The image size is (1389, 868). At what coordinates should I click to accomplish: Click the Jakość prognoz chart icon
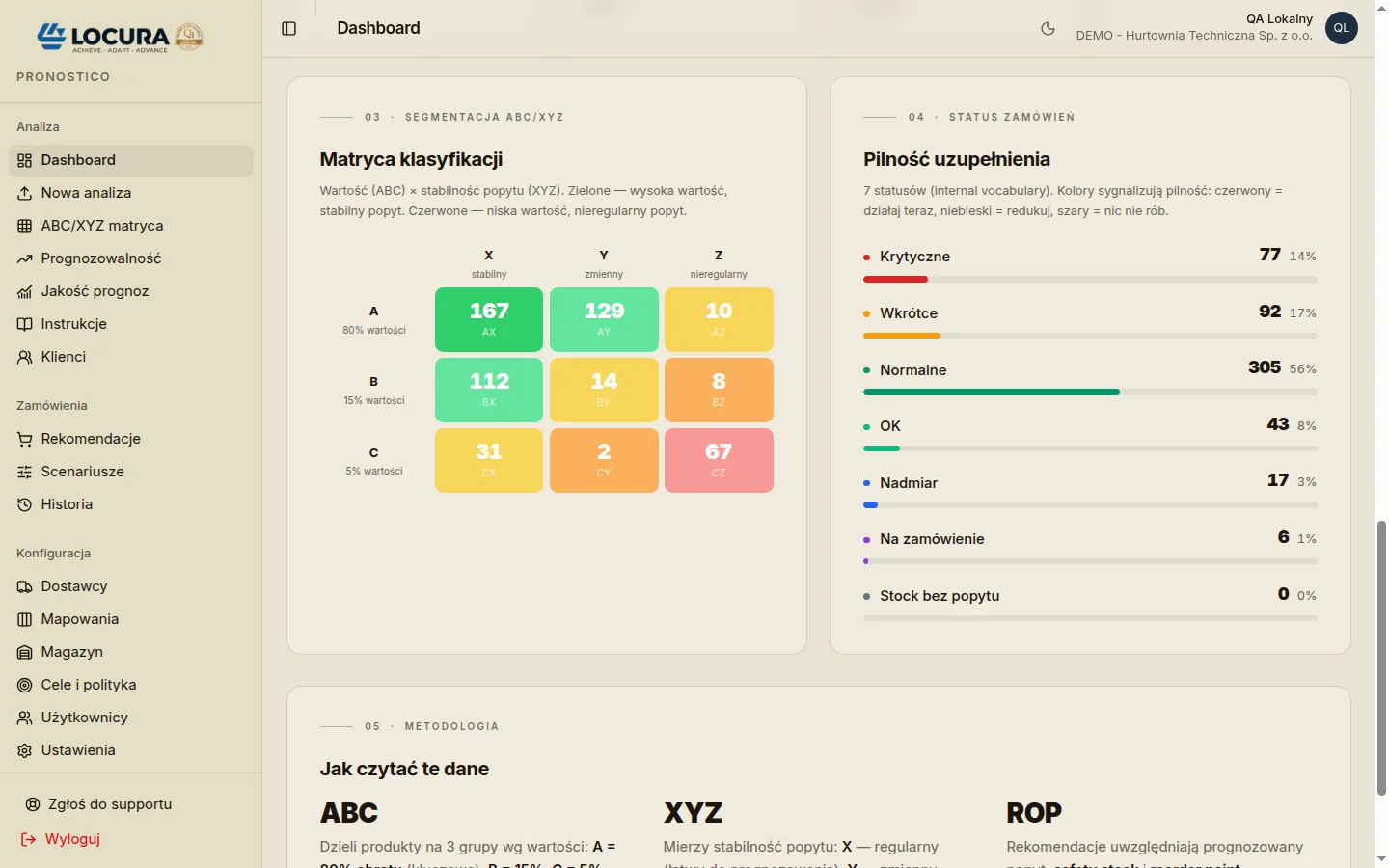[25, 291]
